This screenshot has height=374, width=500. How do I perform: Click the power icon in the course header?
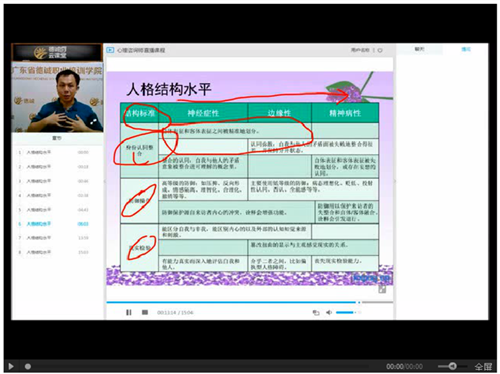(x=380, y=50)
